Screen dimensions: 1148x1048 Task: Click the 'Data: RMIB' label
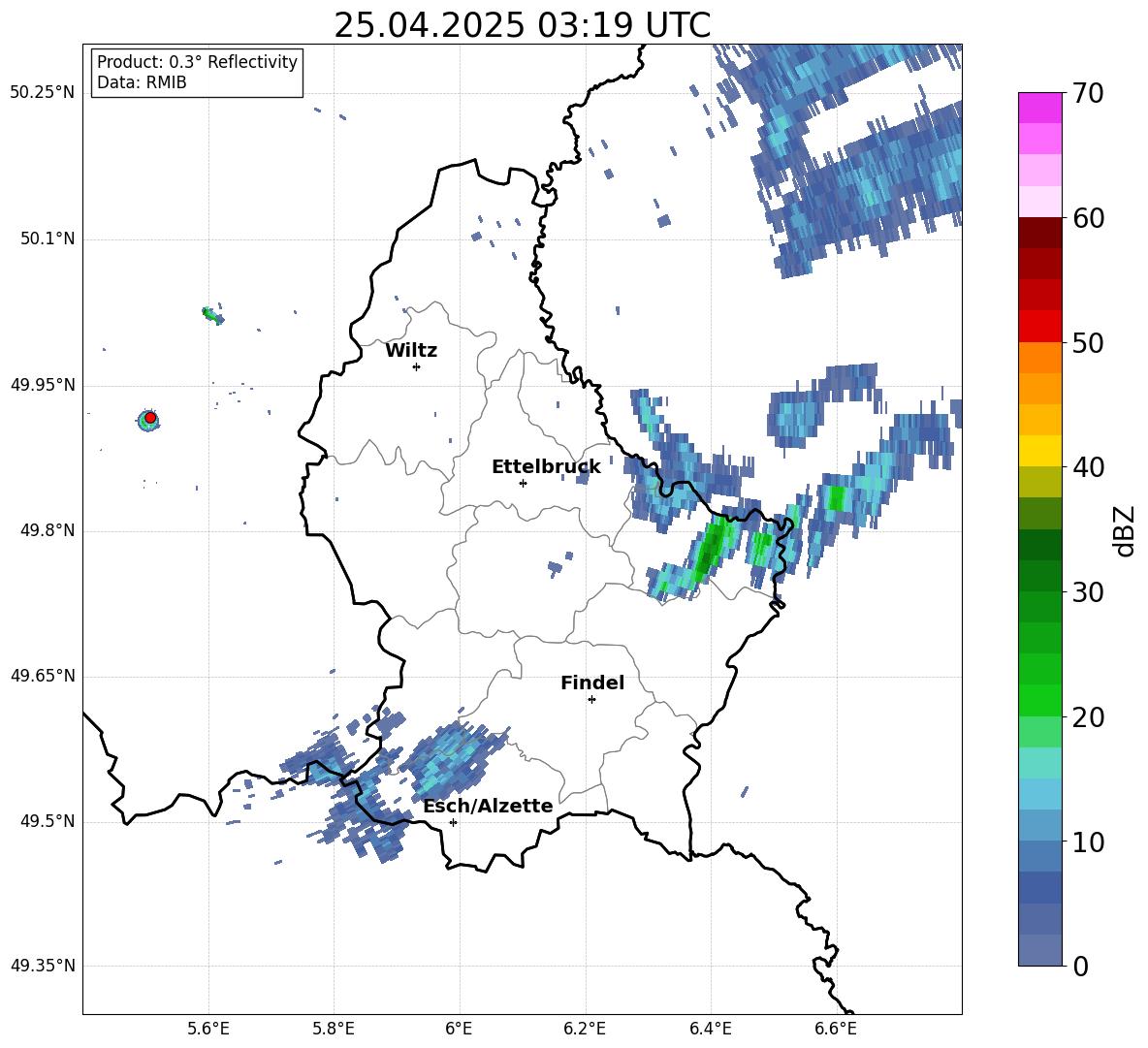point(142,82)
